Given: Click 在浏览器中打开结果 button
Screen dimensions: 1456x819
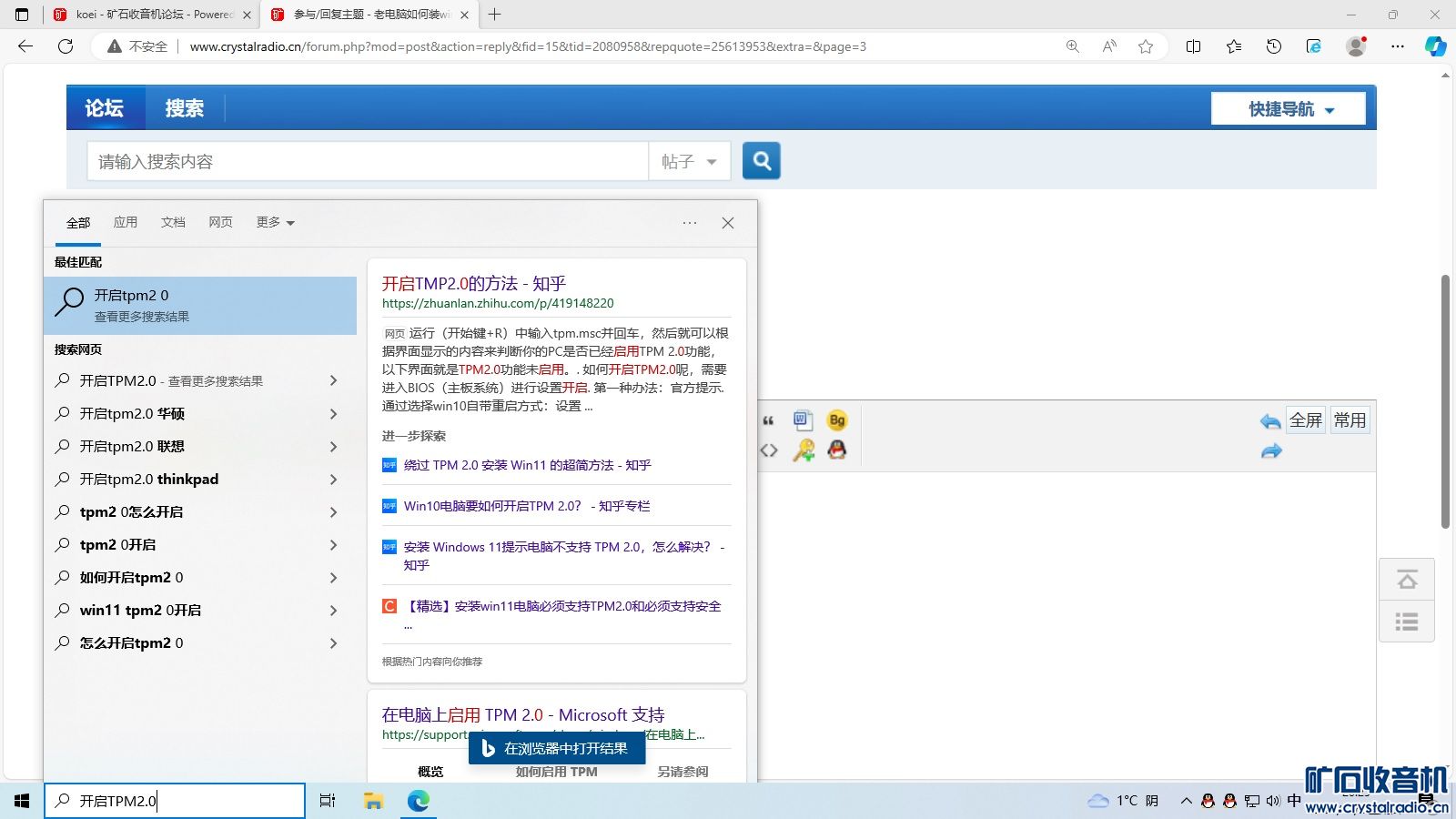Looking at the screenshot, I should tap(557, 749).
